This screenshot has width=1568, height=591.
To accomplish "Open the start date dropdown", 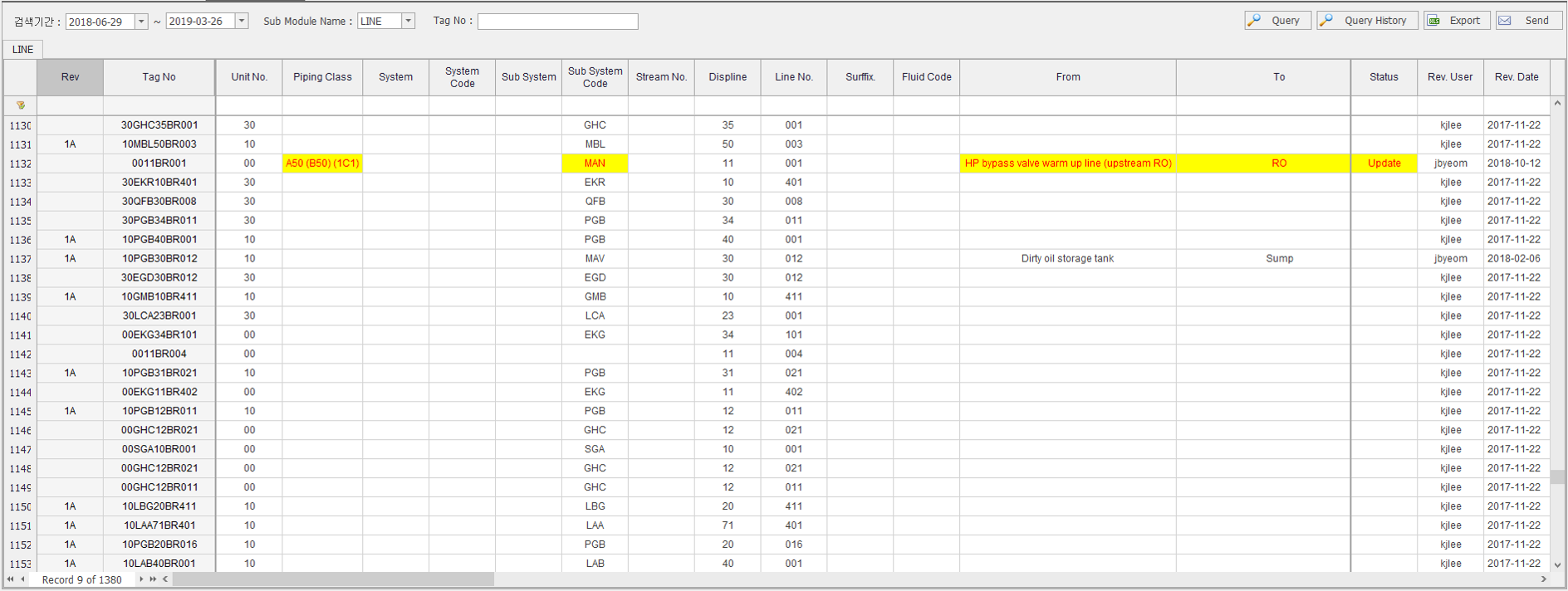I will tap(141, 22).
